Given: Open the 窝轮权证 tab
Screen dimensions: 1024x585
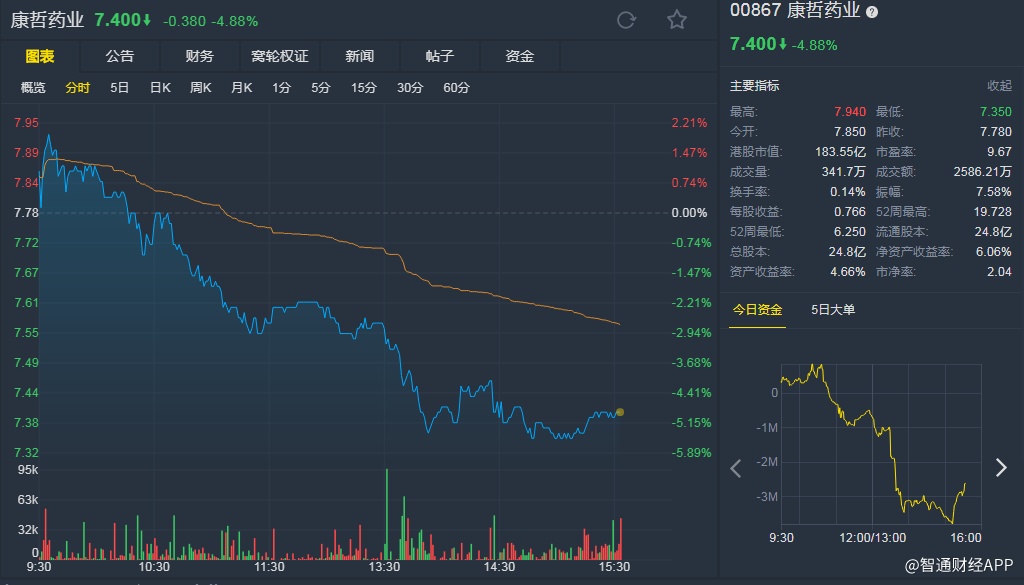Looking at the screenshot, I should [x=280, y=56].
